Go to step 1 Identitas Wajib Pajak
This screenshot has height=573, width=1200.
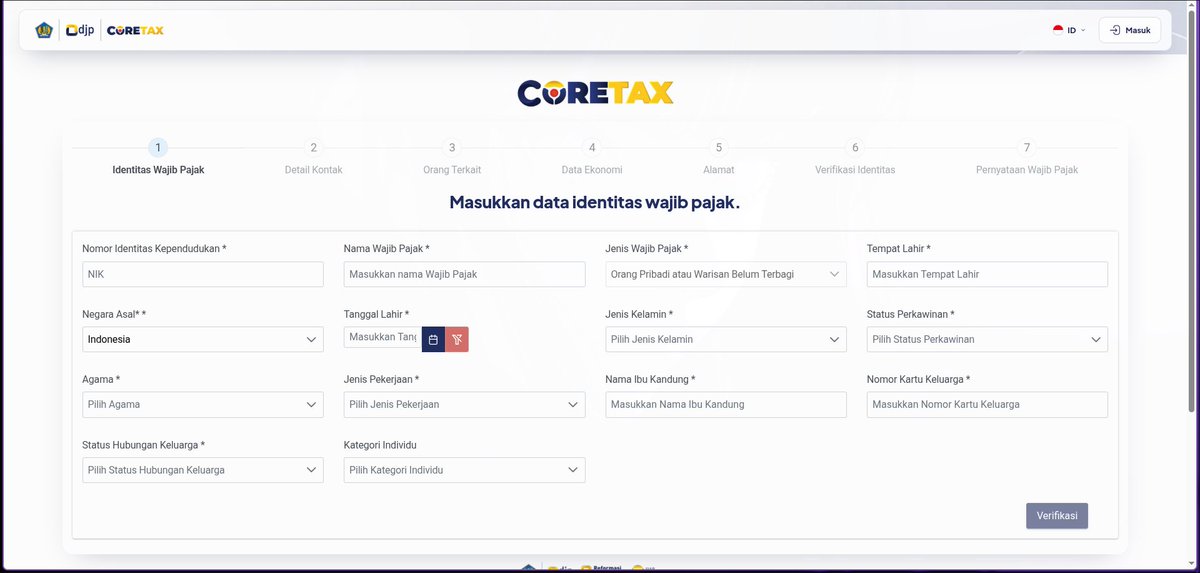158,158
